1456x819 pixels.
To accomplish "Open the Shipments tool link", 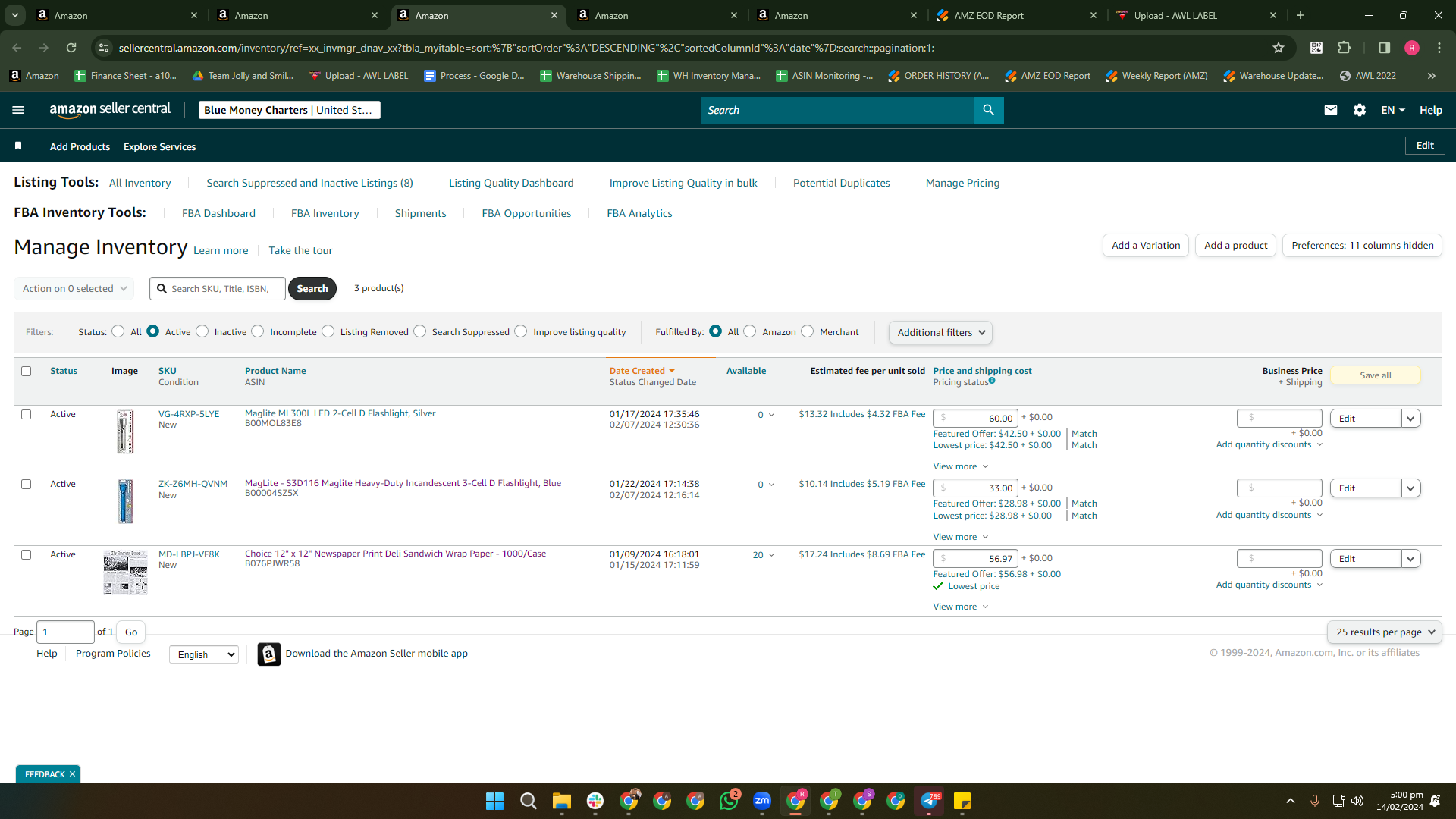I will tap(420, 213).
